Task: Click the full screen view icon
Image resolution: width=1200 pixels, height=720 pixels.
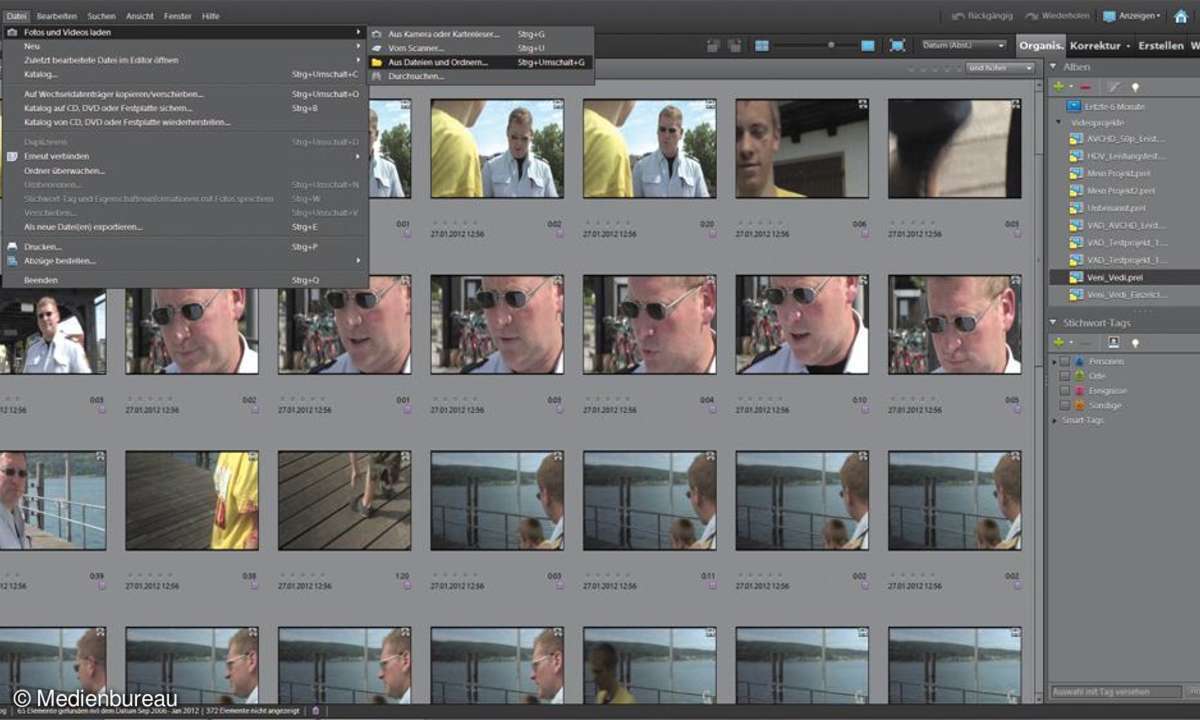Action: click(x=897, y=45)
